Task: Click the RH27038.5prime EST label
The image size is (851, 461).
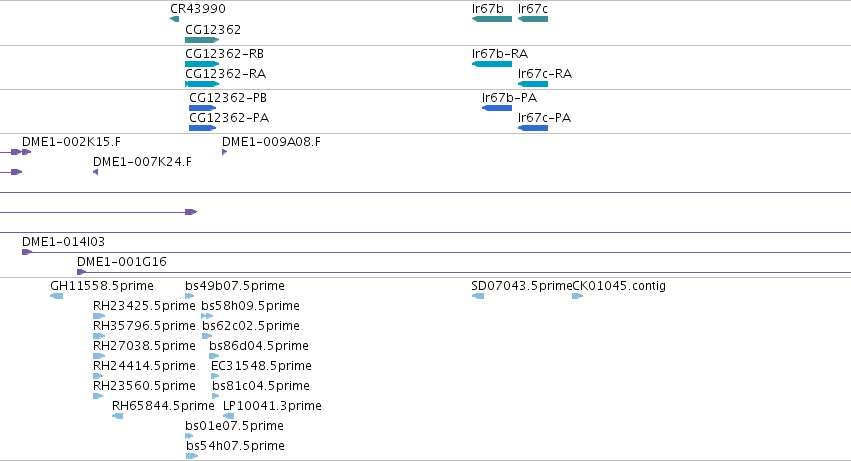Action: pos(144,346)
